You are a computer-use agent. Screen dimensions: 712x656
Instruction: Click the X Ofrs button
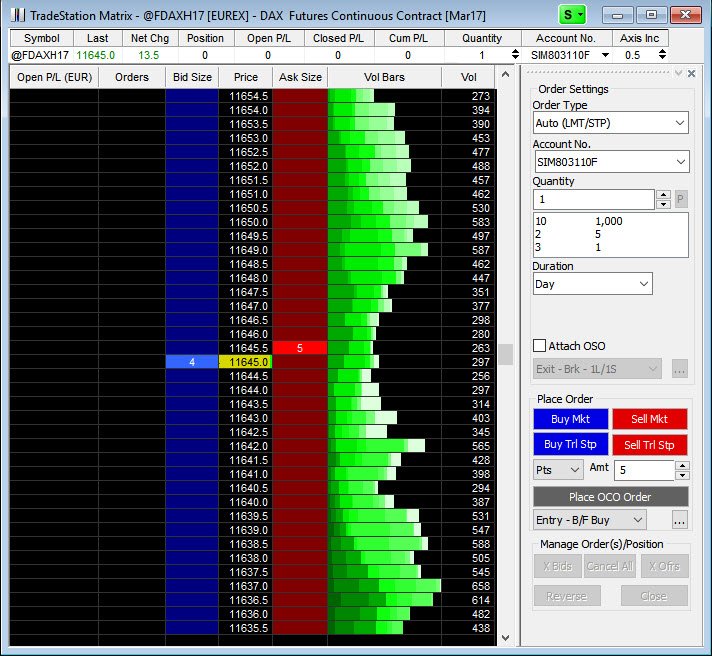(664, 566)
